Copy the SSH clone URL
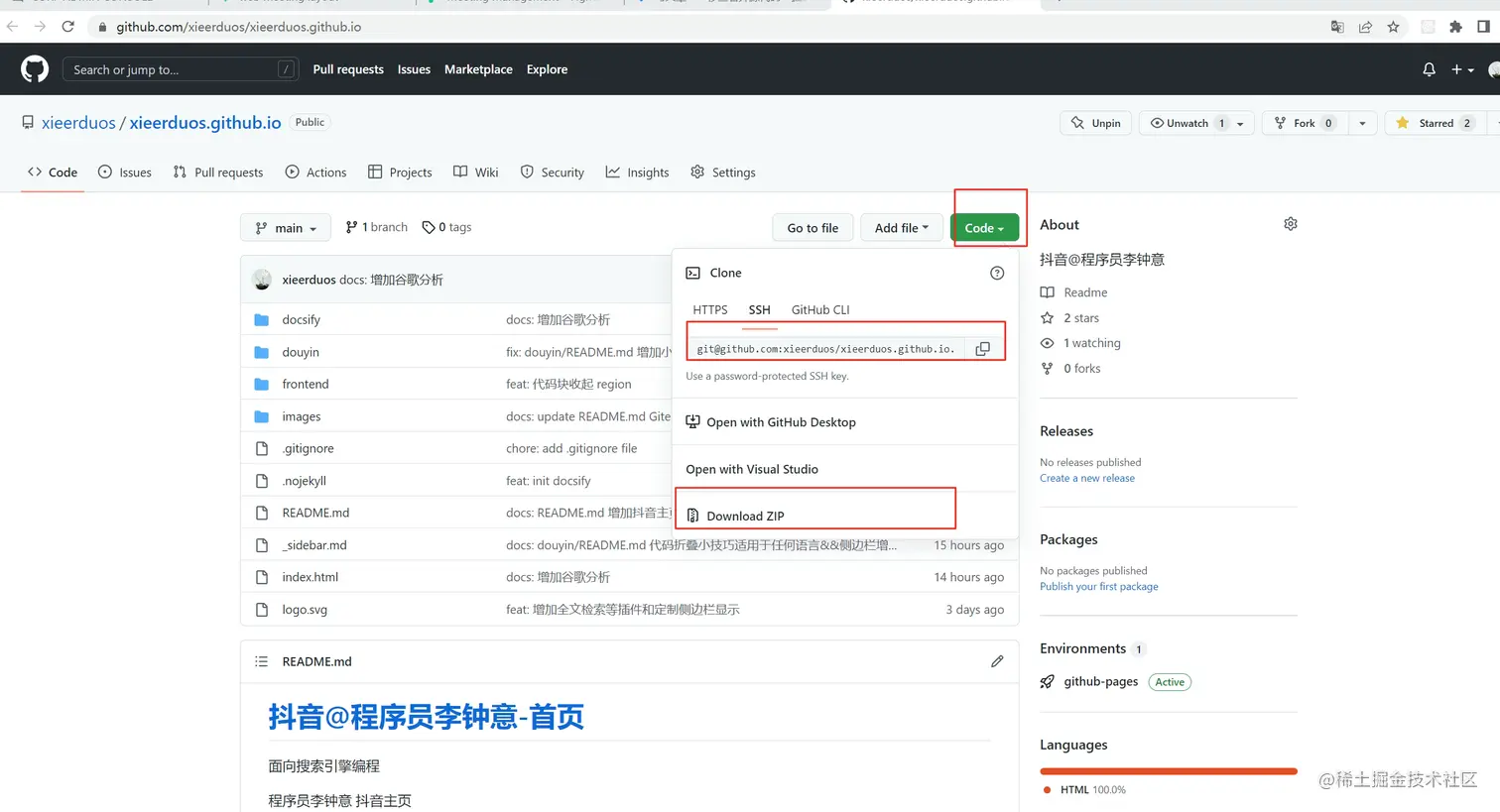 [982, 349]
